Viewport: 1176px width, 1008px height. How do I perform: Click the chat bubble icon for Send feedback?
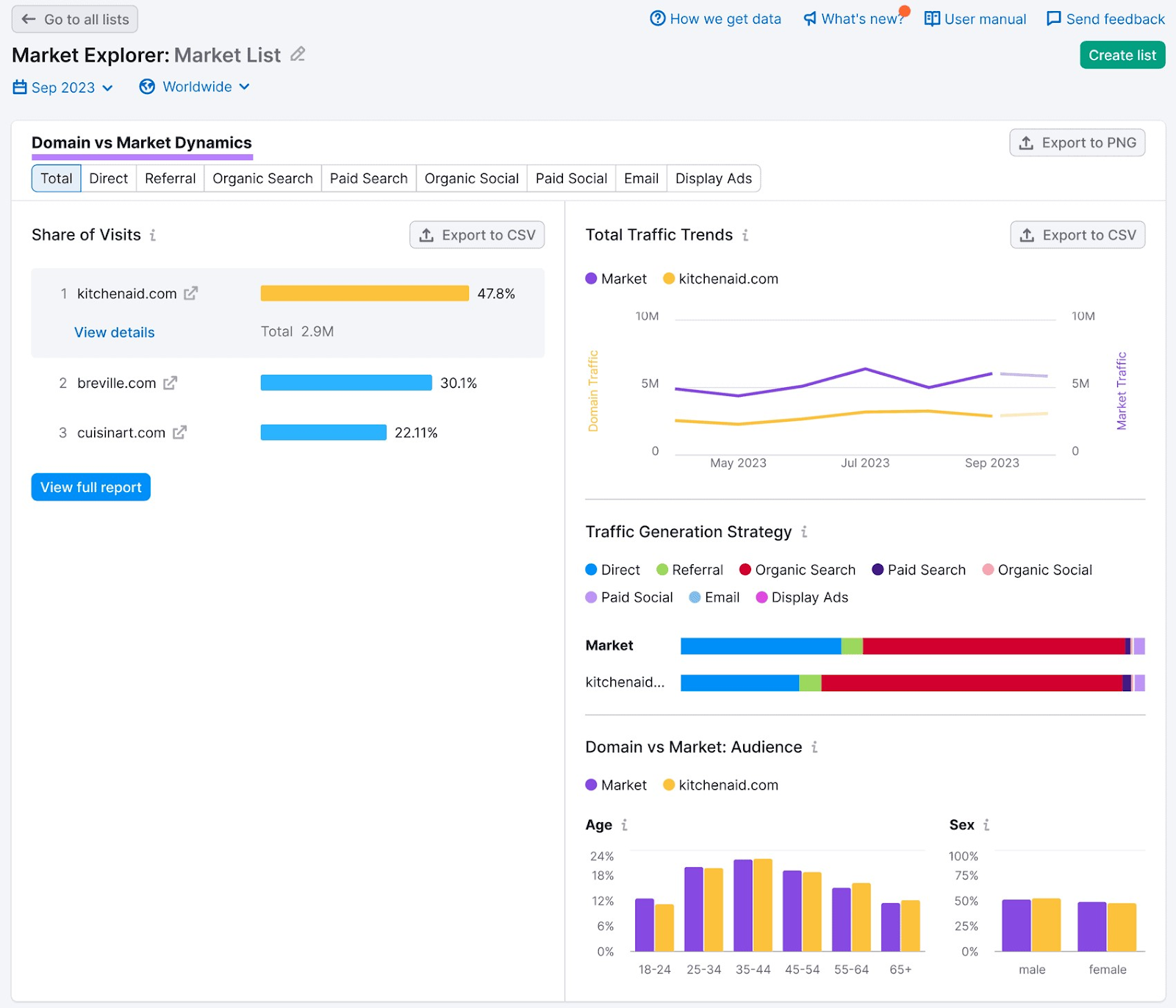coord(1054,18)
